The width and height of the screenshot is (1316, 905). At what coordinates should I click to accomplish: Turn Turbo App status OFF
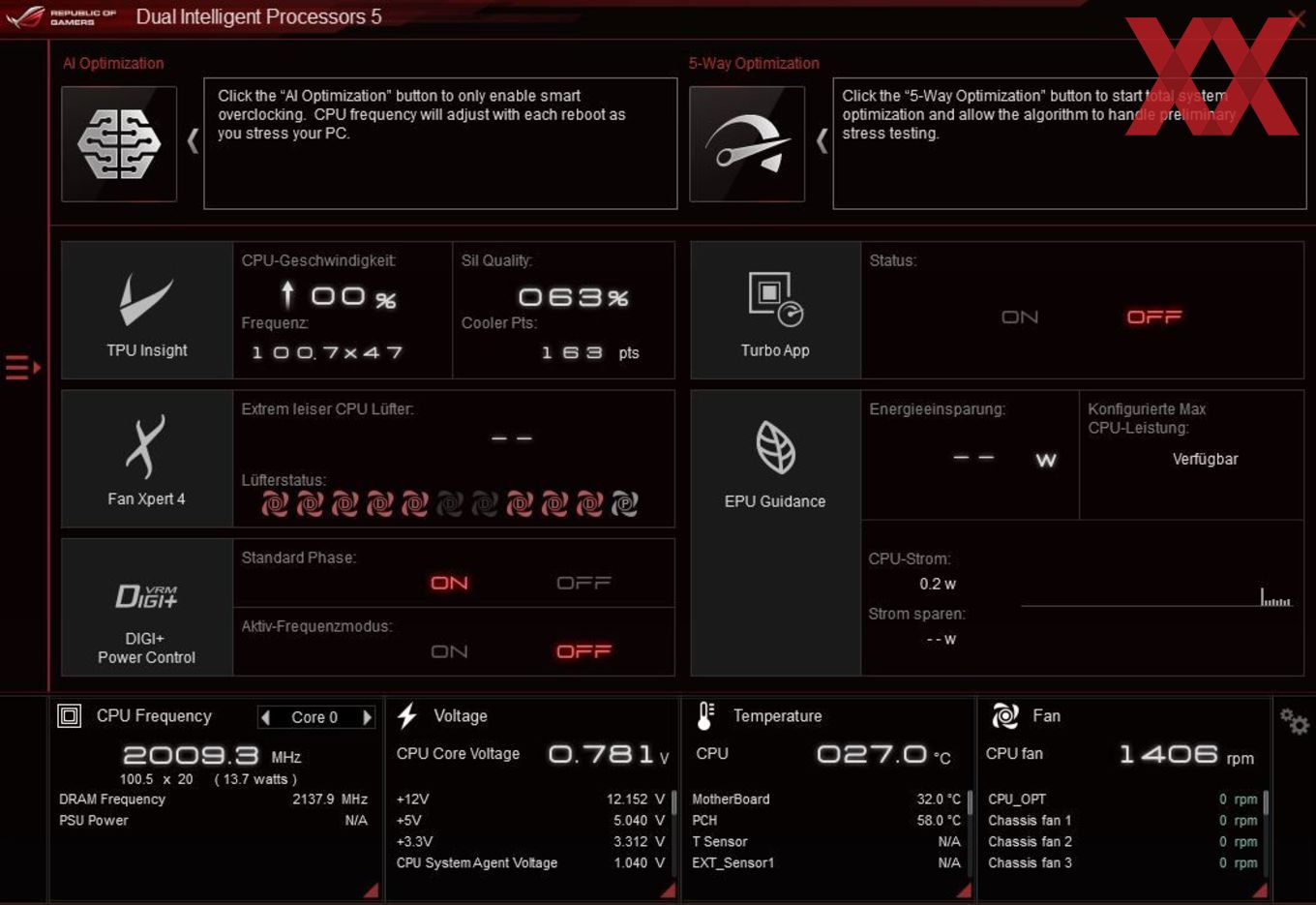[1154, 317]
